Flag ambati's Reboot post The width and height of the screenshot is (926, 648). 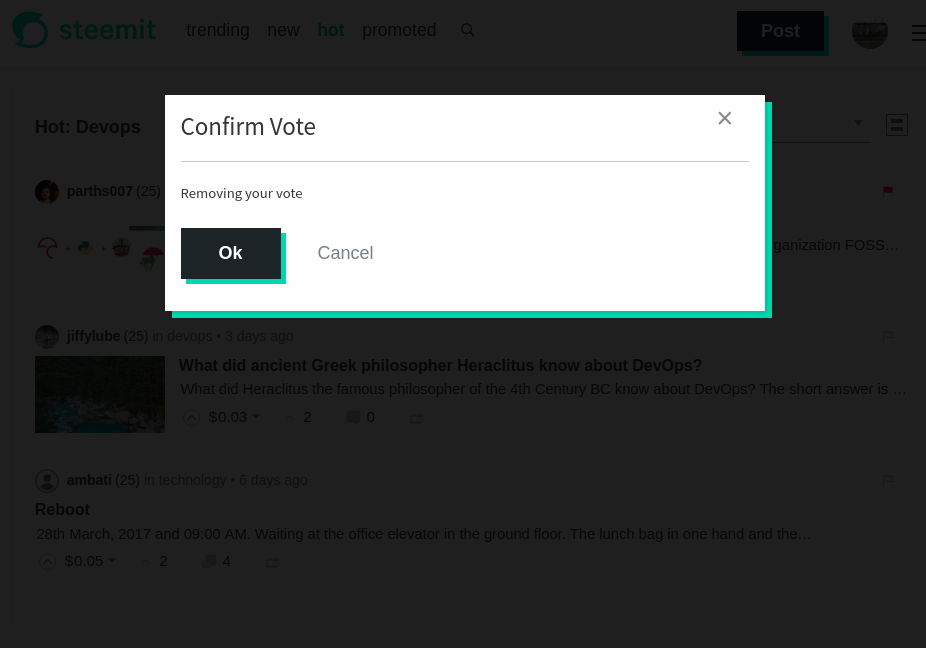(887, 480)
